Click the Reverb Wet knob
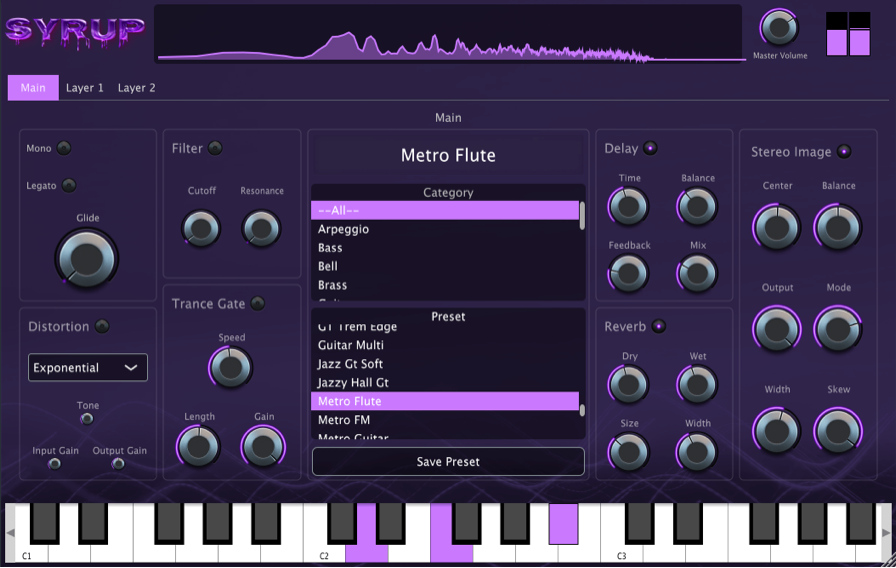The height and width of the screenshot is (568, 896). coord(697,384)
